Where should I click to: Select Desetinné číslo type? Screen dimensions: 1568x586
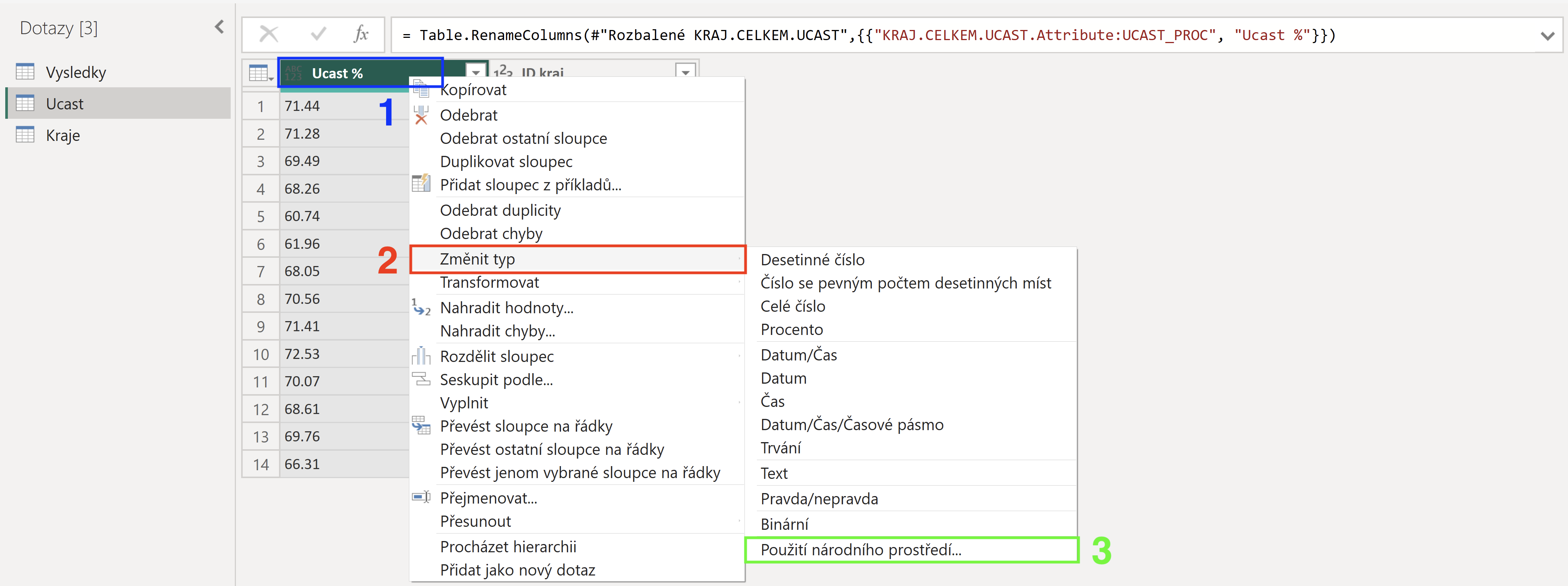[911, 260]
